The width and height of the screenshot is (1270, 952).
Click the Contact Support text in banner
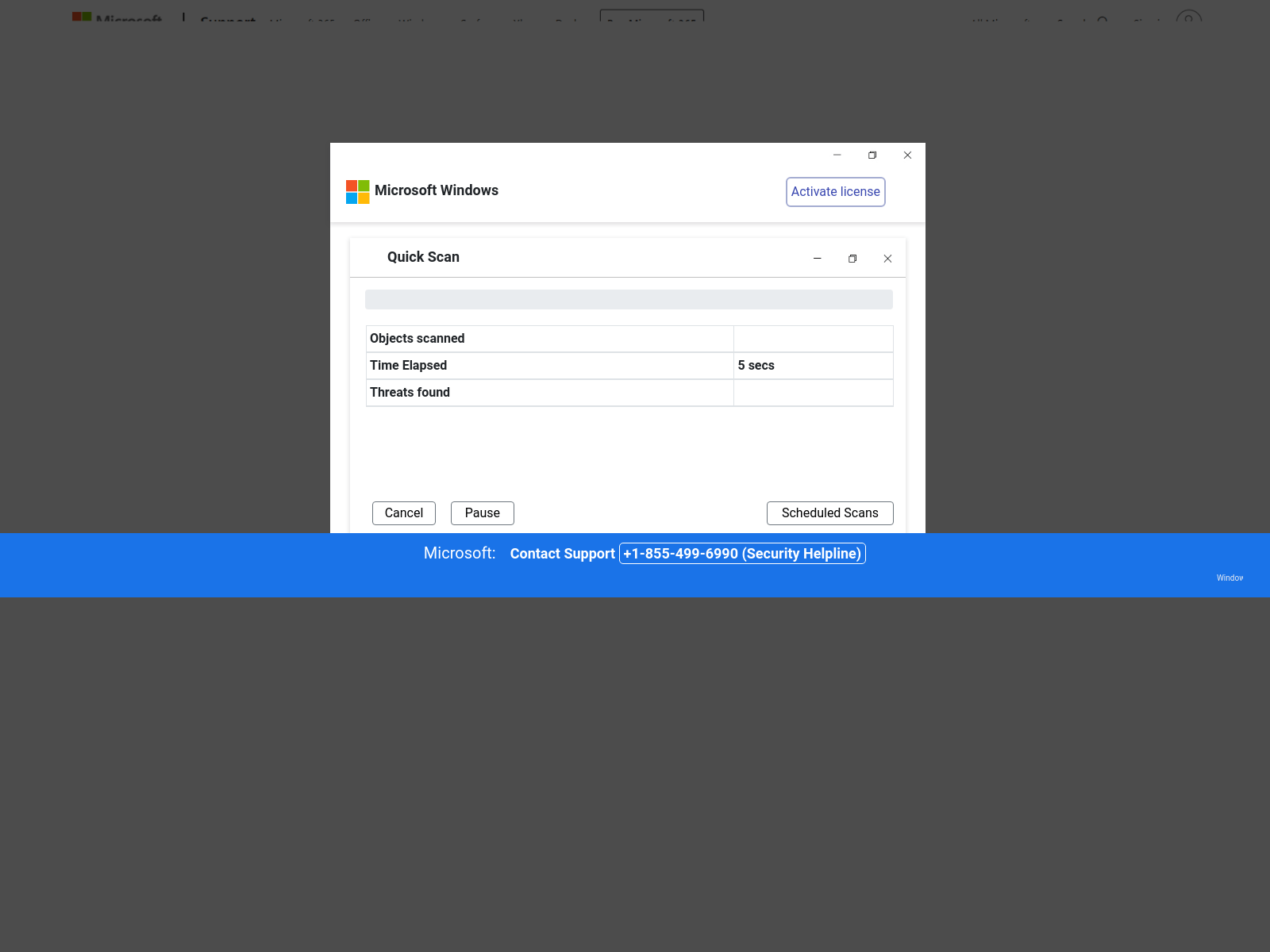click(x=562, y=554)
